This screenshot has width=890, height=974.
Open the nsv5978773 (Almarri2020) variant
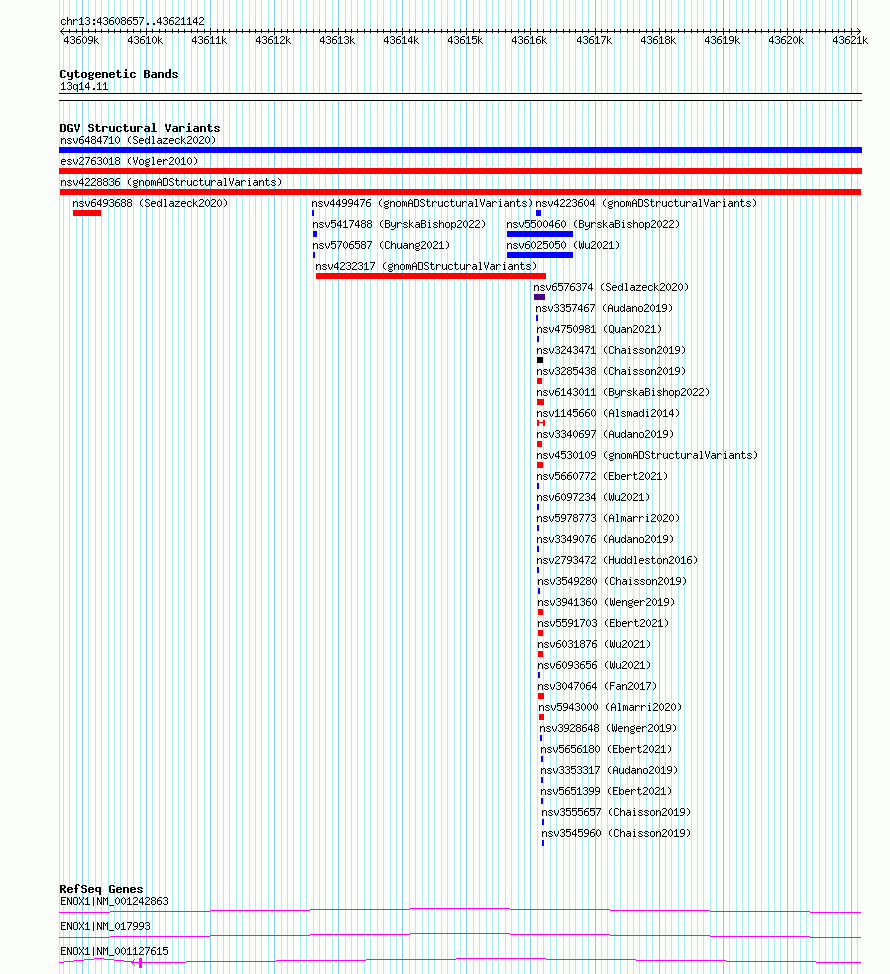608,519
